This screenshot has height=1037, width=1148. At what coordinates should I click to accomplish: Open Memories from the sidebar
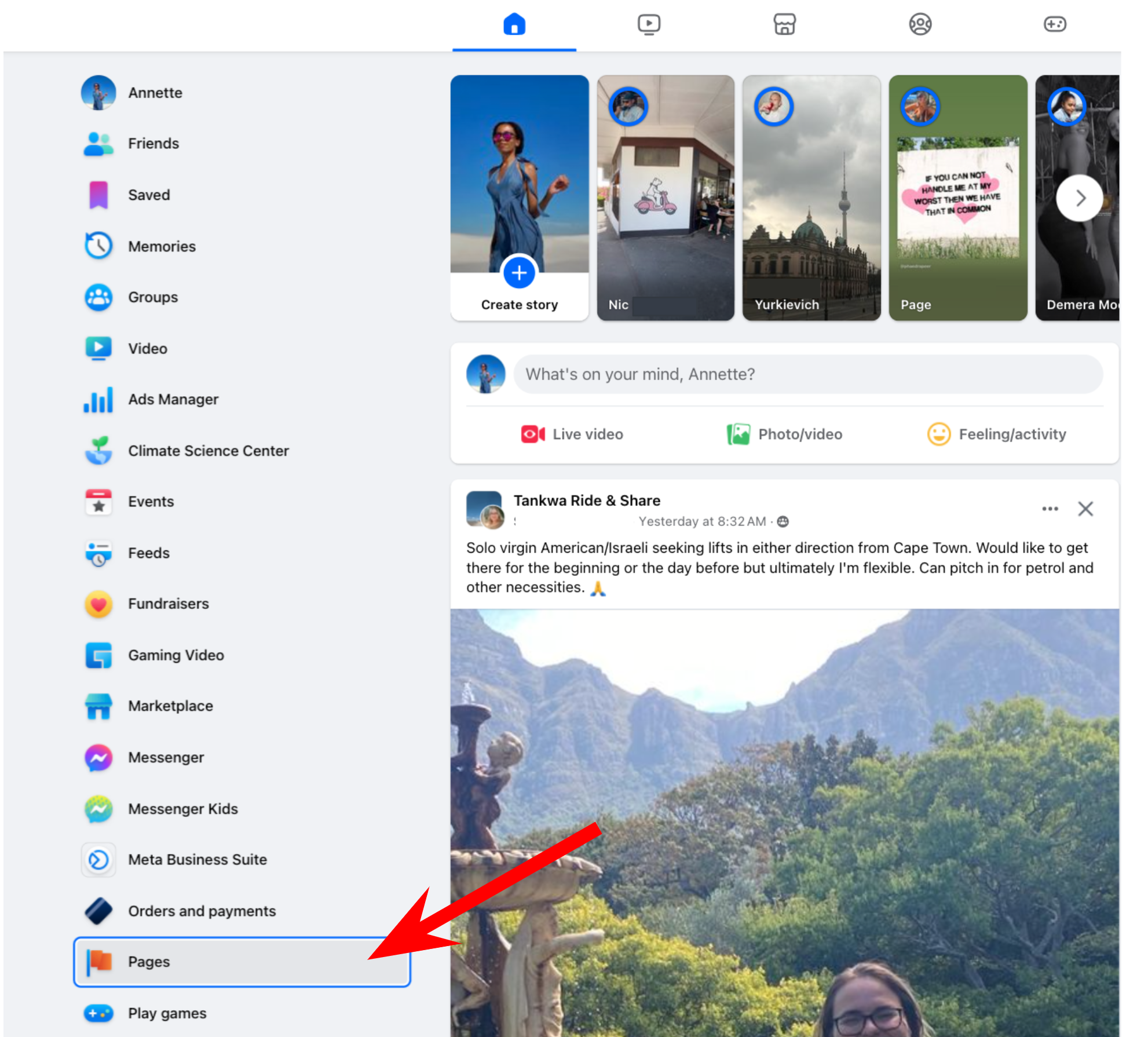(162, 246)
